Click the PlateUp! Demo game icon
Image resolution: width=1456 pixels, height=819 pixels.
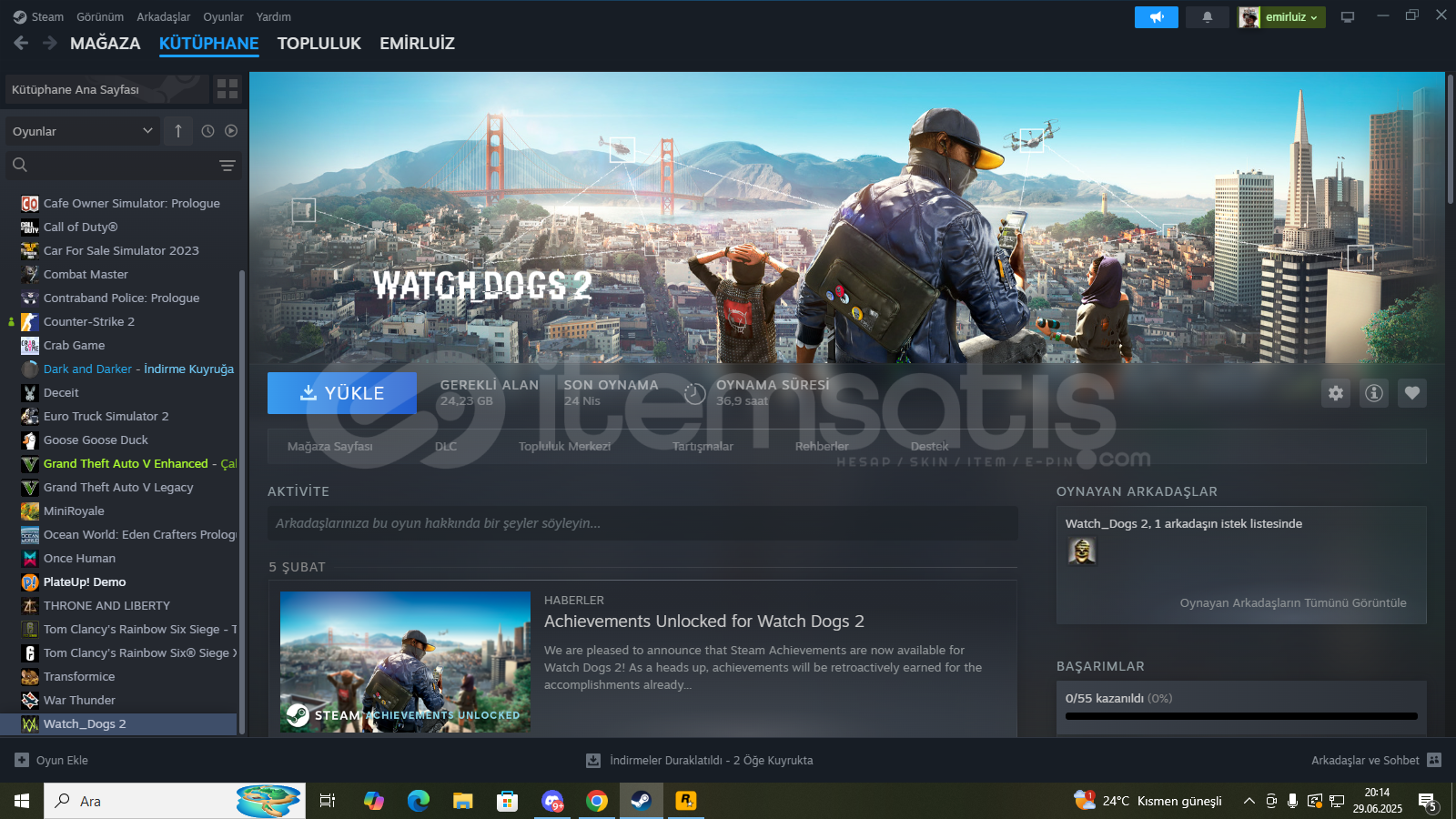[x=30, y=581]
